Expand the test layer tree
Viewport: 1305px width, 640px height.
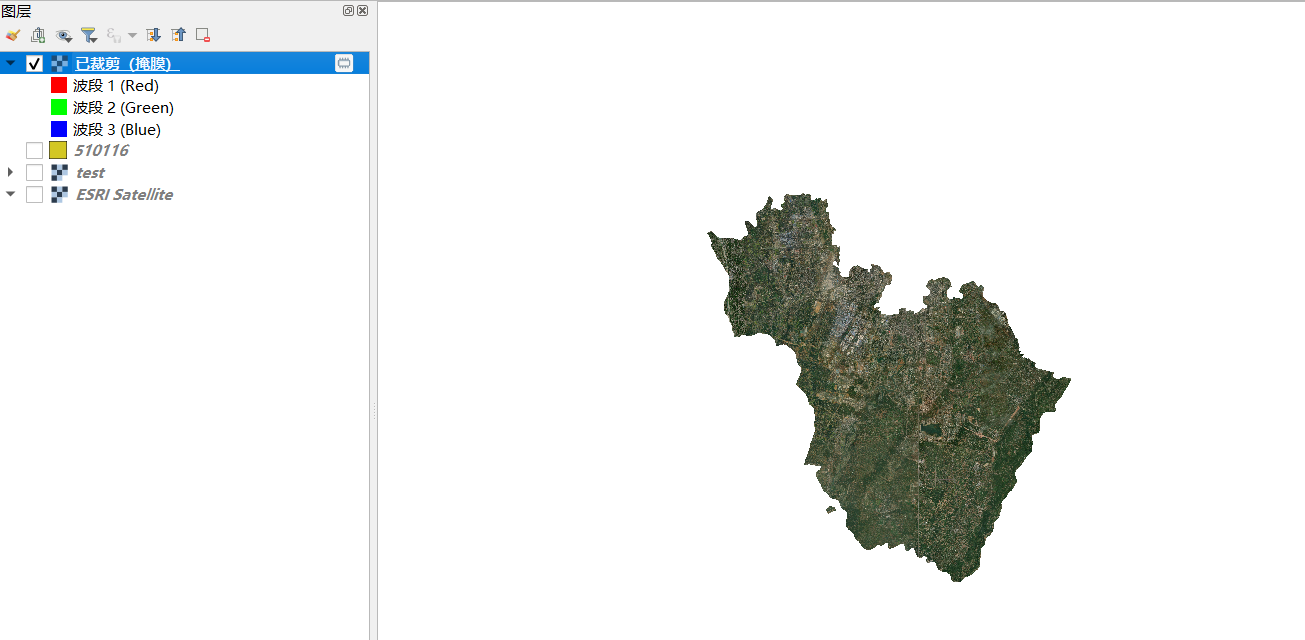click(x=11, y=172)
